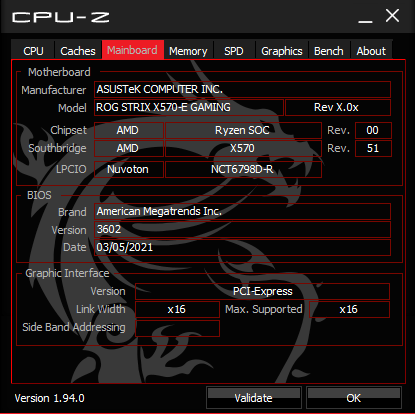The width and height of the screenshot is (415, 414).
Task: Click the empty Side Band Addressing field
Action: click(x=177, y=328)
